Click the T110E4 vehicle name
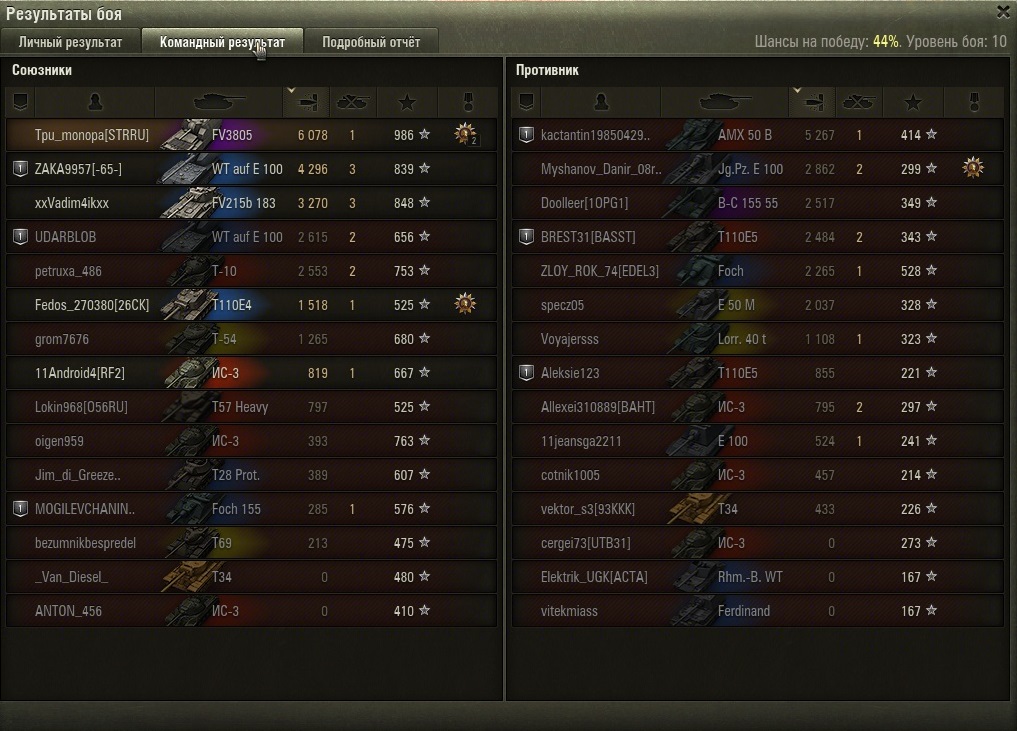This screenshot has width=1017, height=731. (x=232, y=305)
